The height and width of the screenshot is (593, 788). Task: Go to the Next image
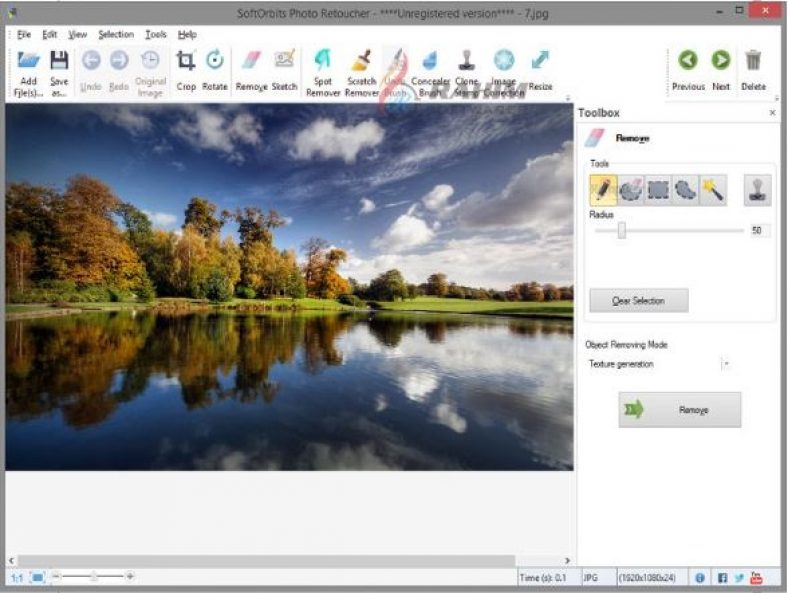[720, 61]
